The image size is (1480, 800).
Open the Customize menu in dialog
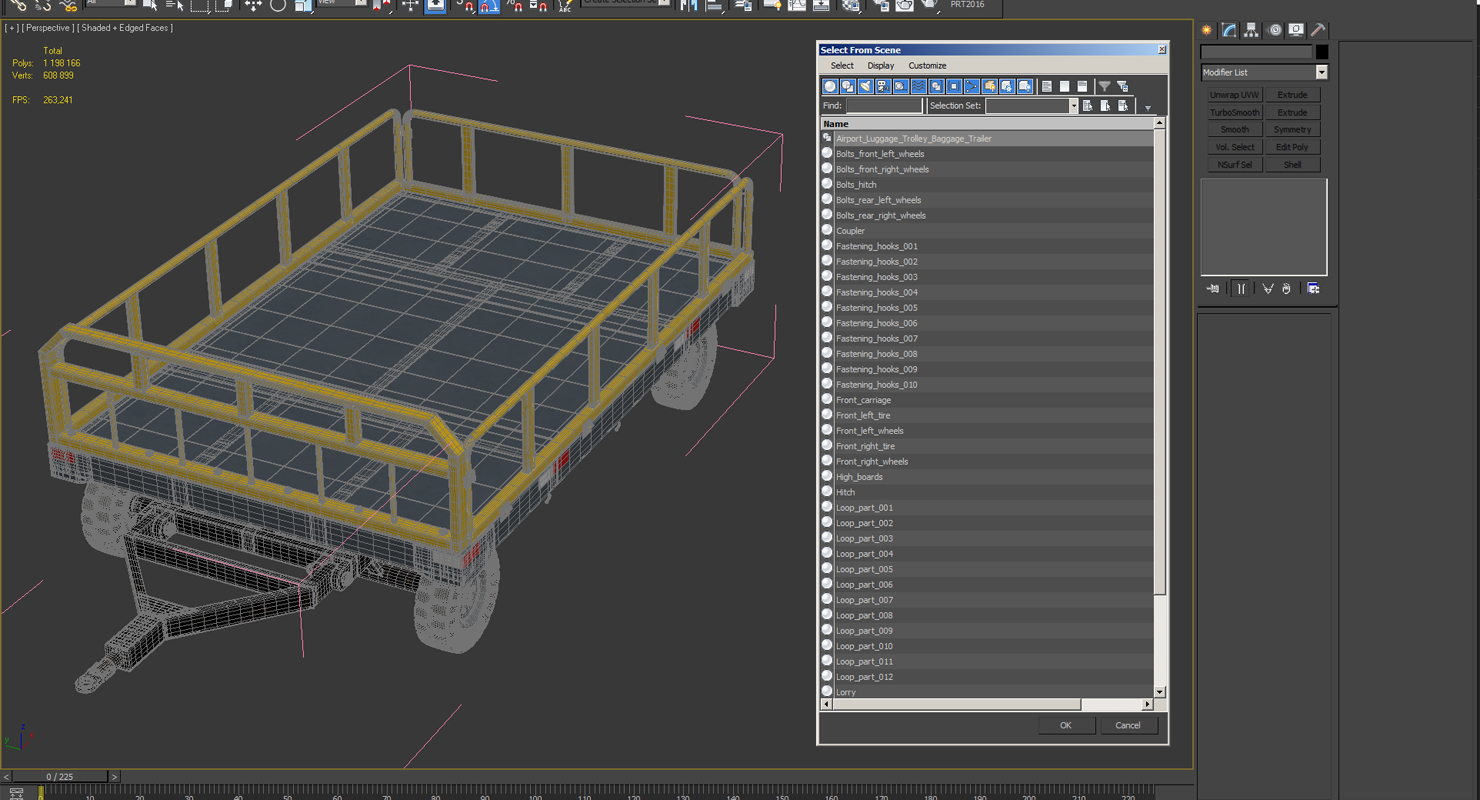coord(926,66)
